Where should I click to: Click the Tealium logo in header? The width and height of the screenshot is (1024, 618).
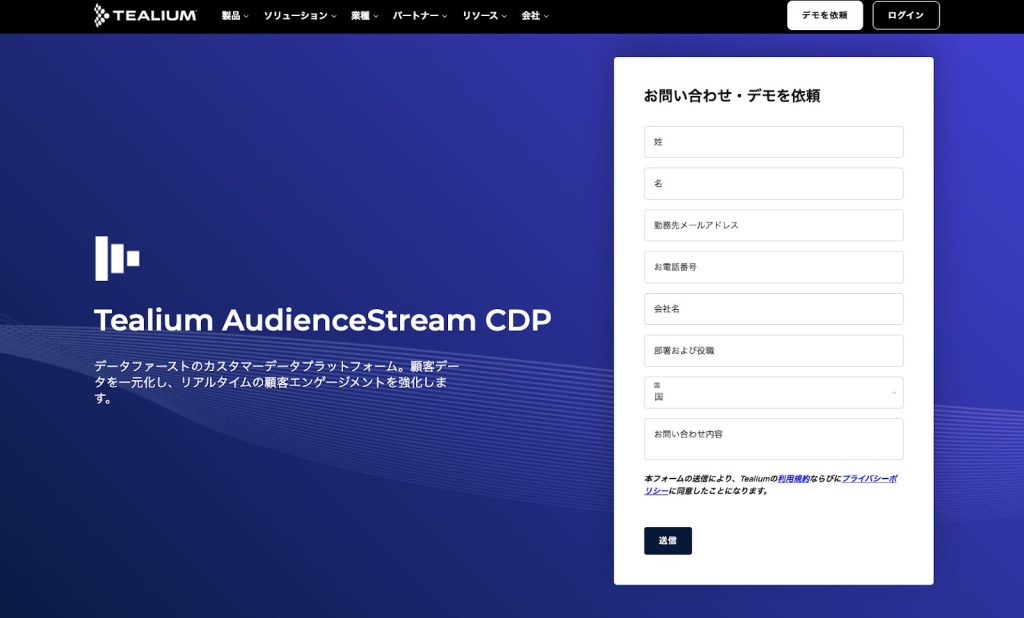pyautogui.click(x=145, y=15)
